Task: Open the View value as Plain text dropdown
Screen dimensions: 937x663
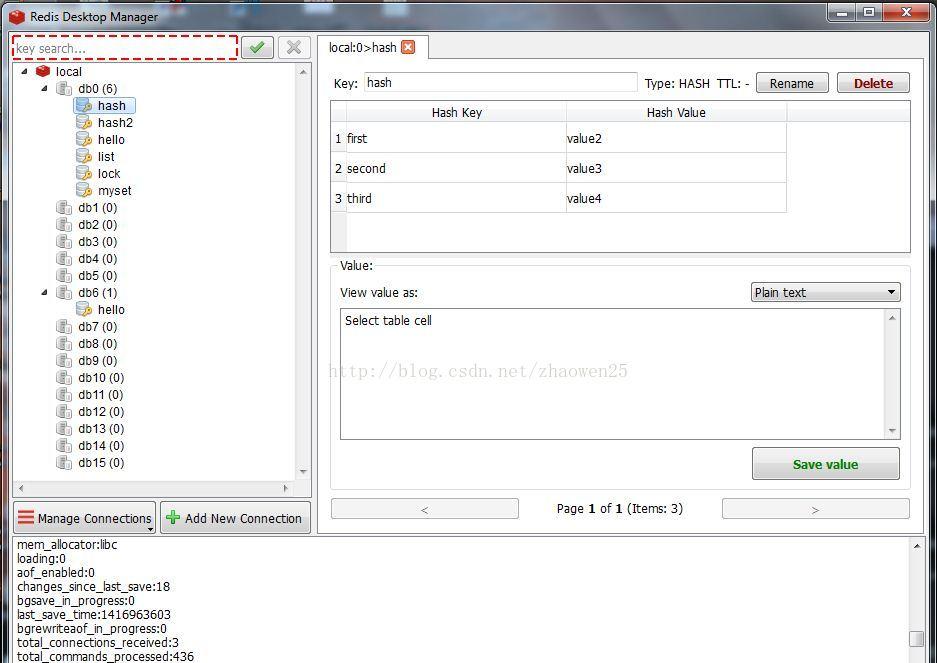Action: click(825, 292)
